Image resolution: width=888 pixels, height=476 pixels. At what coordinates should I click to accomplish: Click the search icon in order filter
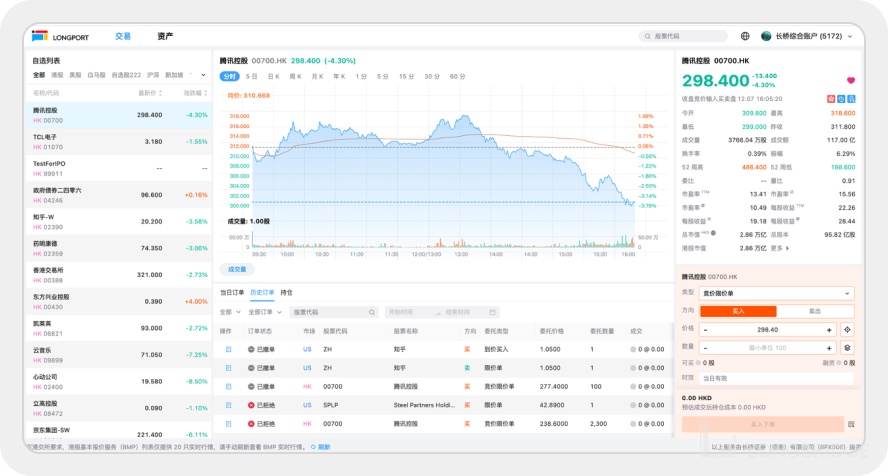tap(372, 312)
